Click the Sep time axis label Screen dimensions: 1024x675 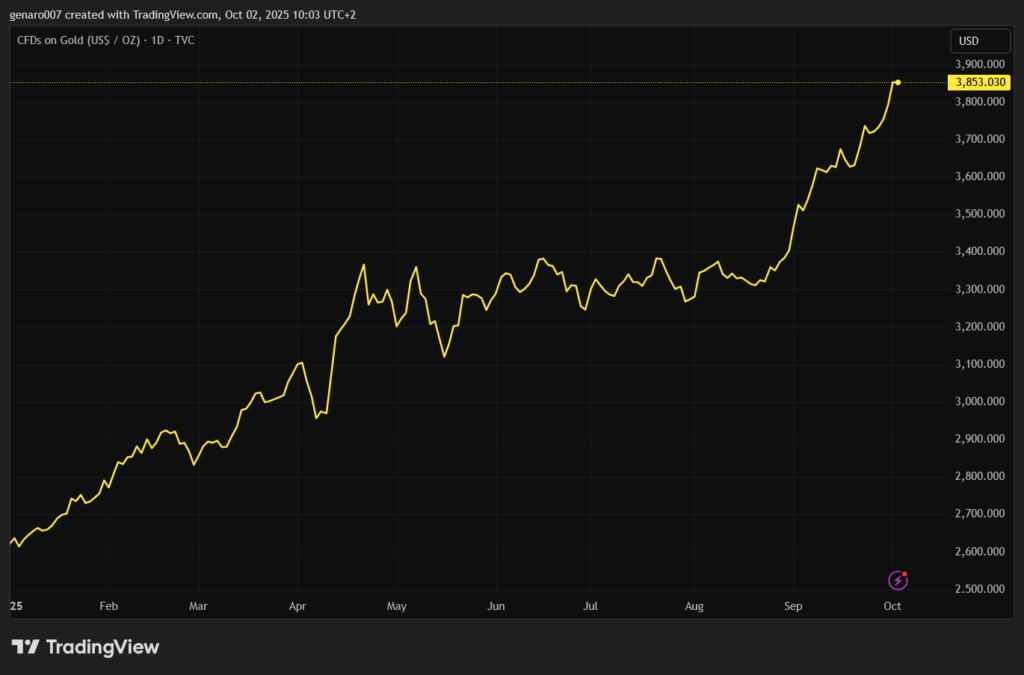[x=793, y=606]
